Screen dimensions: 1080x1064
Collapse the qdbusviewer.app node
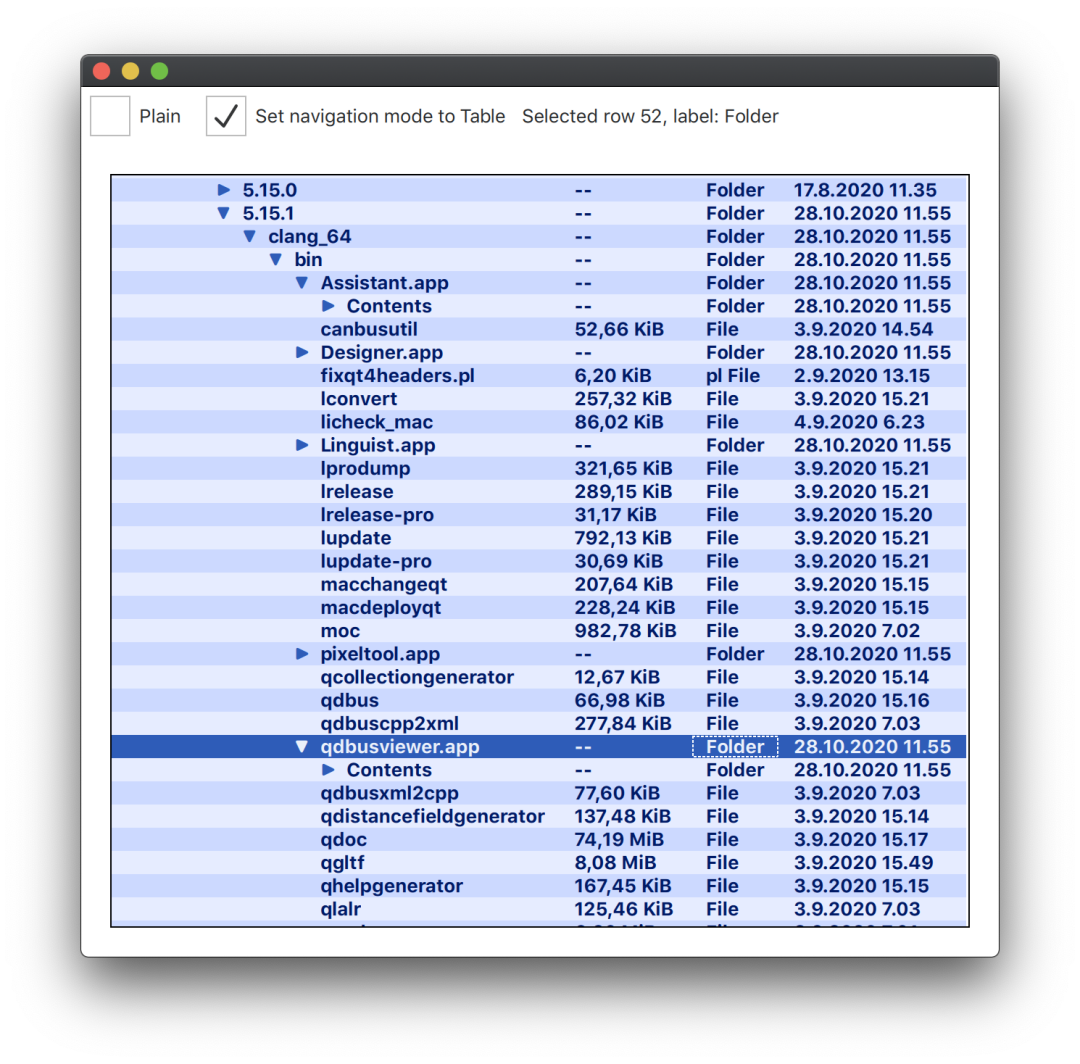coord(302,747)
